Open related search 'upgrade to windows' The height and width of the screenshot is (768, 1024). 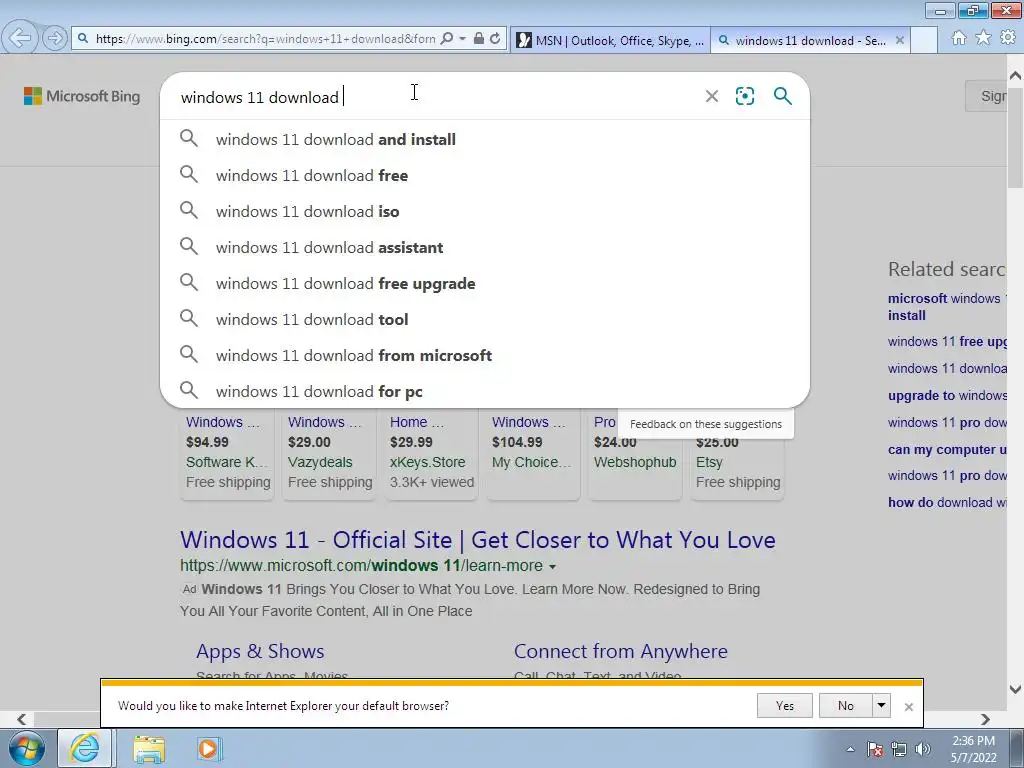[947, 396]
